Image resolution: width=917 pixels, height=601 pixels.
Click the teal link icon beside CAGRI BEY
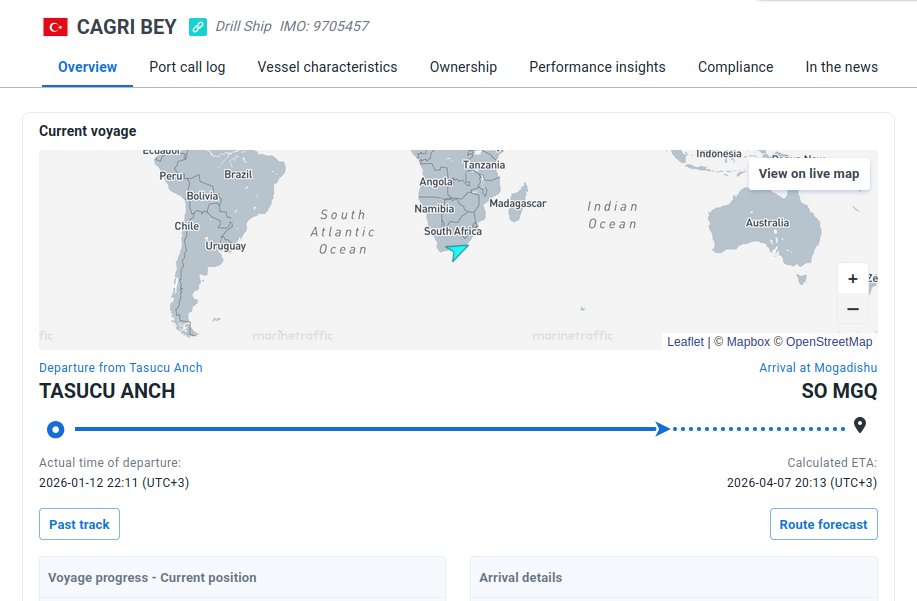pyautogui.click(x=198, y=27)
